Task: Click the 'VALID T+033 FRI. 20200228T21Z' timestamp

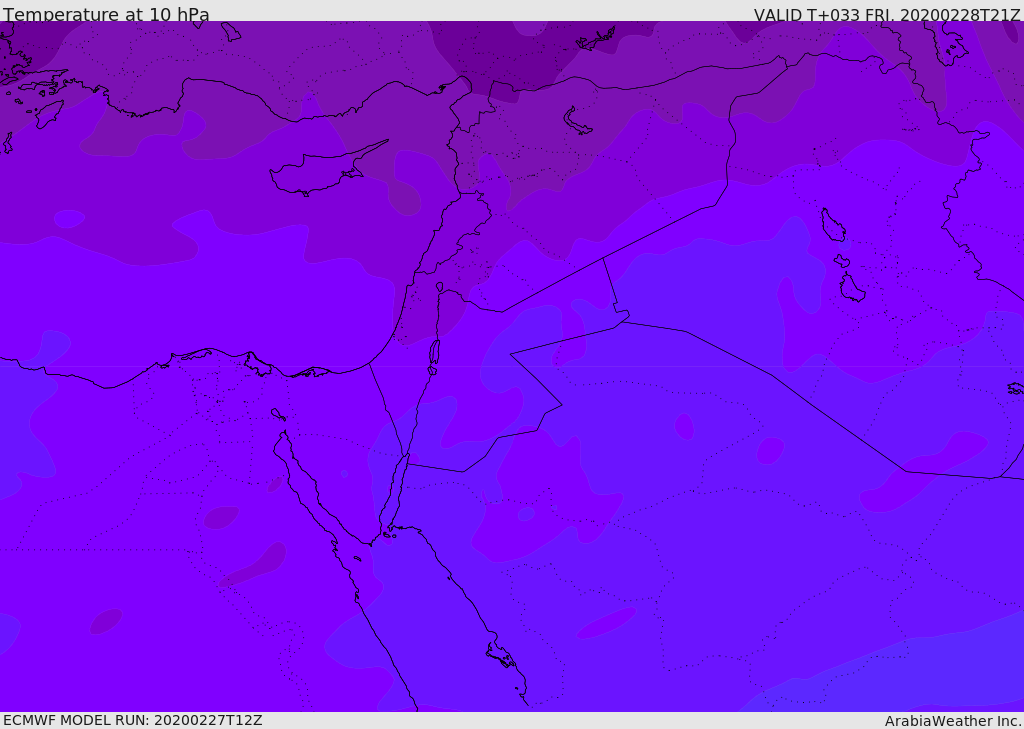Action: [x=887, y=15]
